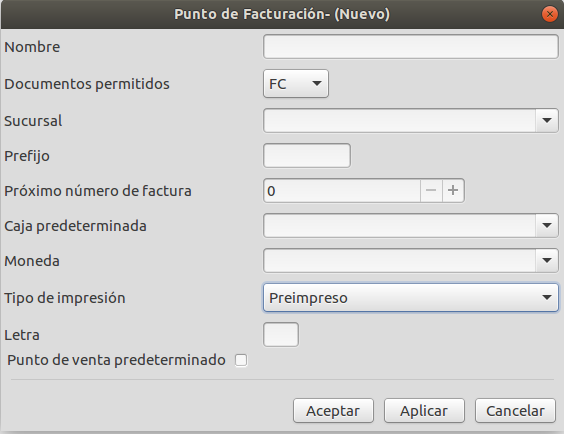Focus the Prefijo input field
564x434 pixels.
click(307, 156)
